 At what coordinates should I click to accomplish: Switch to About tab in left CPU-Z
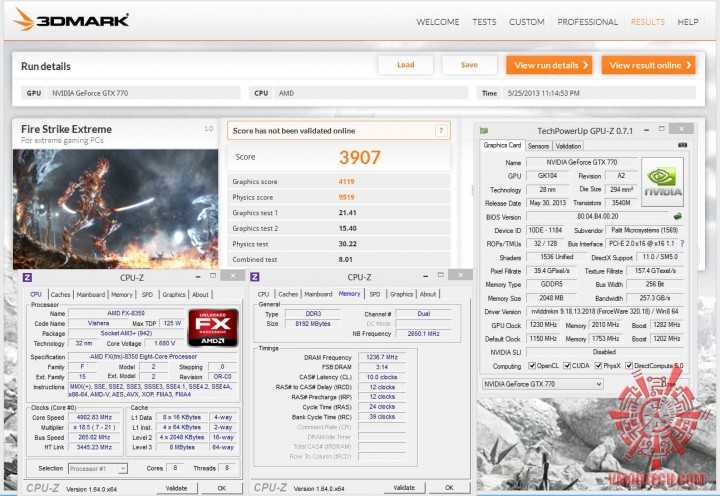(x=200, y=294)
